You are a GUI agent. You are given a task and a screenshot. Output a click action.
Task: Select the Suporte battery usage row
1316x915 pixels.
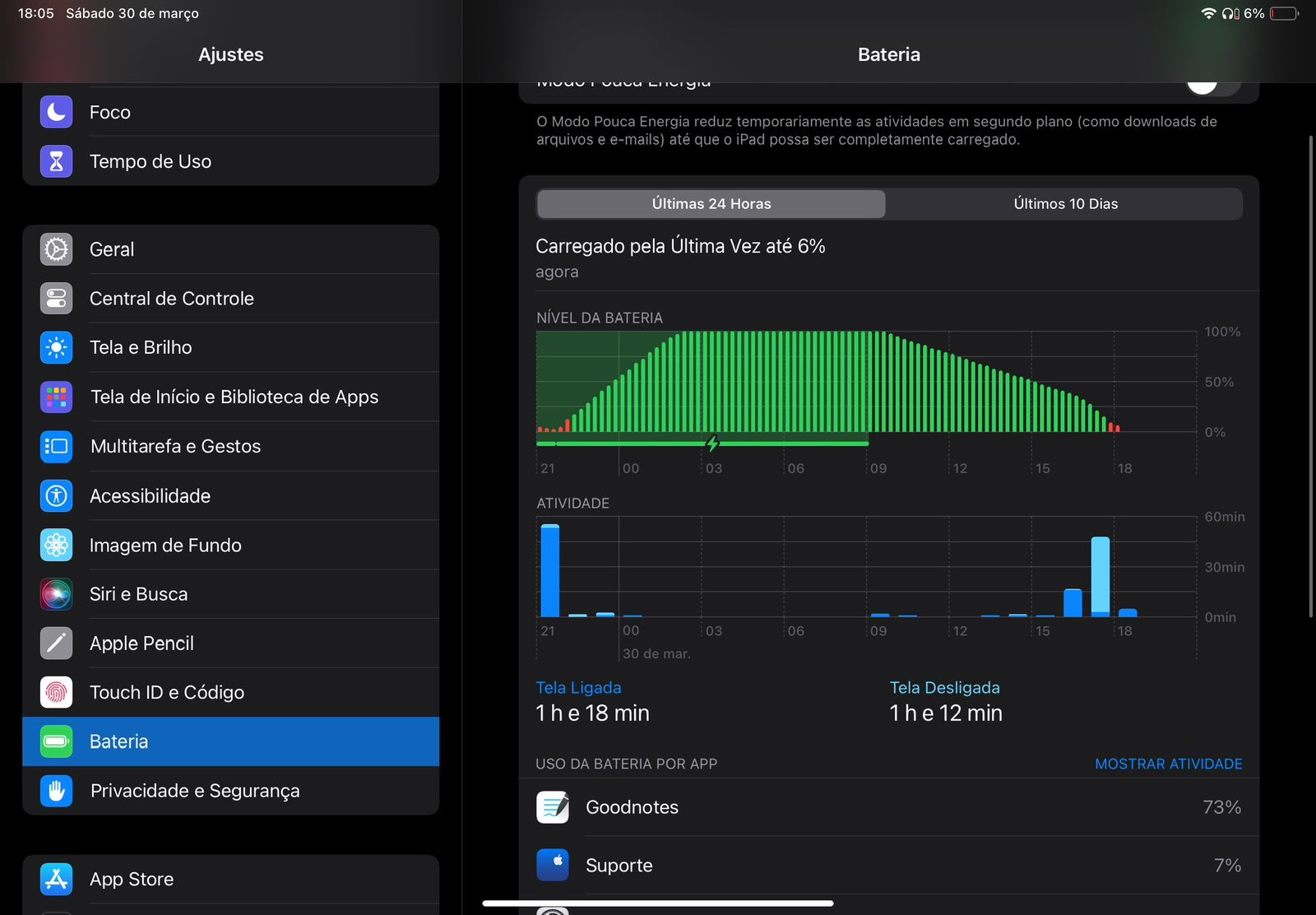click(x=889, y=865)
